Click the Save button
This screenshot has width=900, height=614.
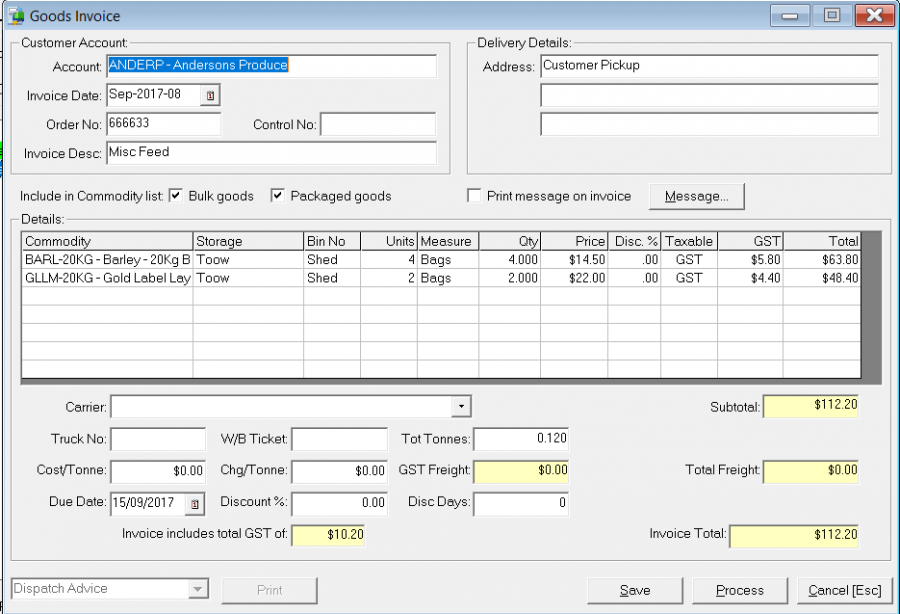635,590
